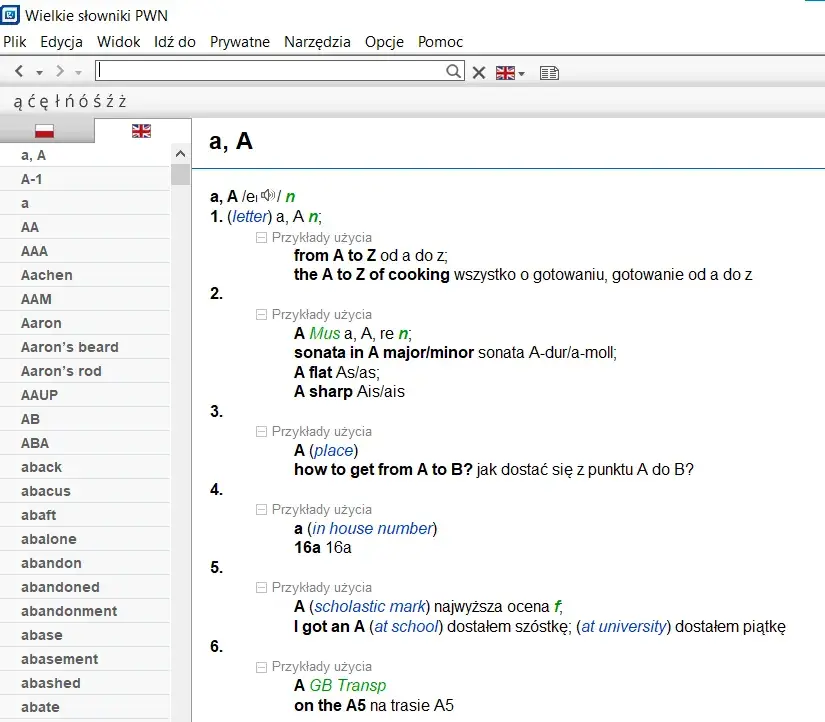This screenshot has height=722, width=825.
Task: Open the dictionary language dropdown arrow
Action: (521, 74)
